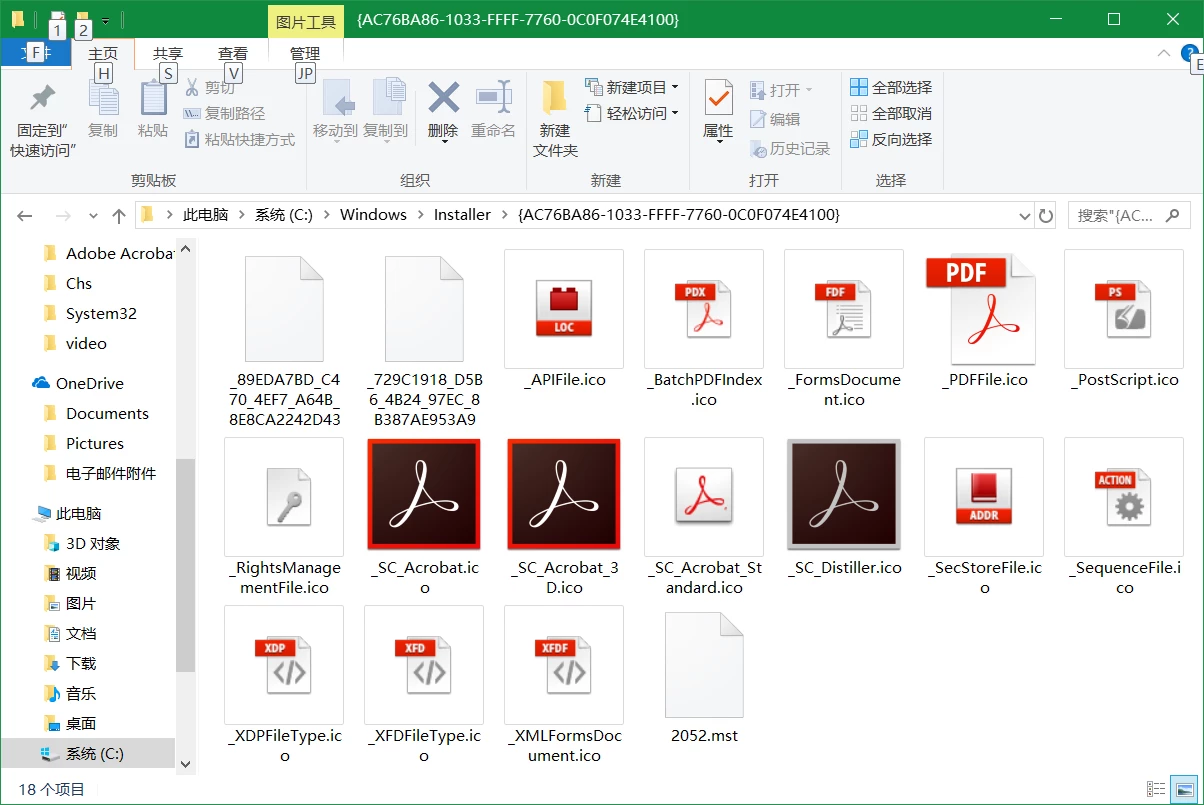Viewport: 1204px width, 805px height.
Task: Select 下载 Downloads in navigation pane
Action: point(81,663)
